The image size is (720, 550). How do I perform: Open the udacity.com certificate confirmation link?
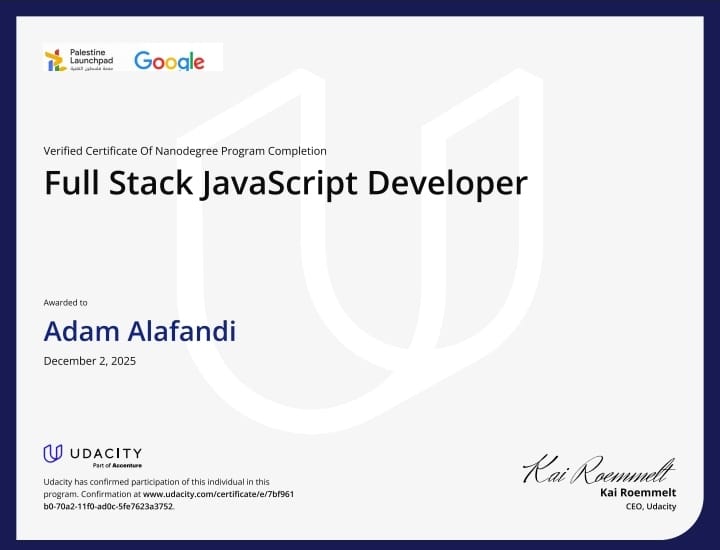[169, 500]
